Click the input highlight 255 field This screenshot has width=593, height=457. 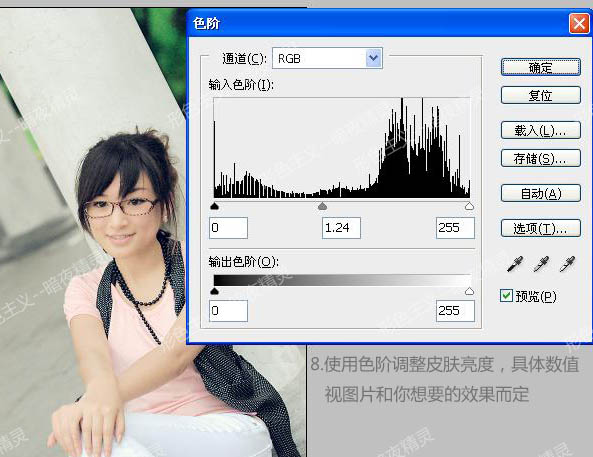pyautogui.click(x=455, y=228)
